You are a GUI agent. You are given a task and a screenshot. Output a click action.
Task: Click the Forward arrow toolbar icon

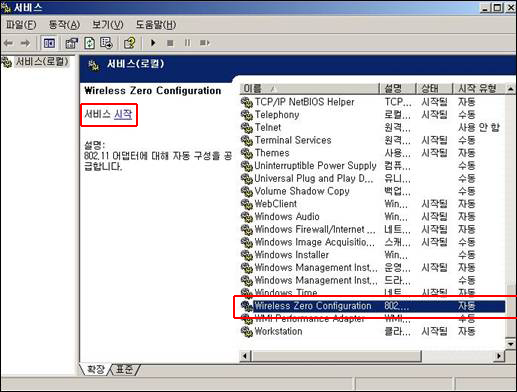[x=25, y=43]
